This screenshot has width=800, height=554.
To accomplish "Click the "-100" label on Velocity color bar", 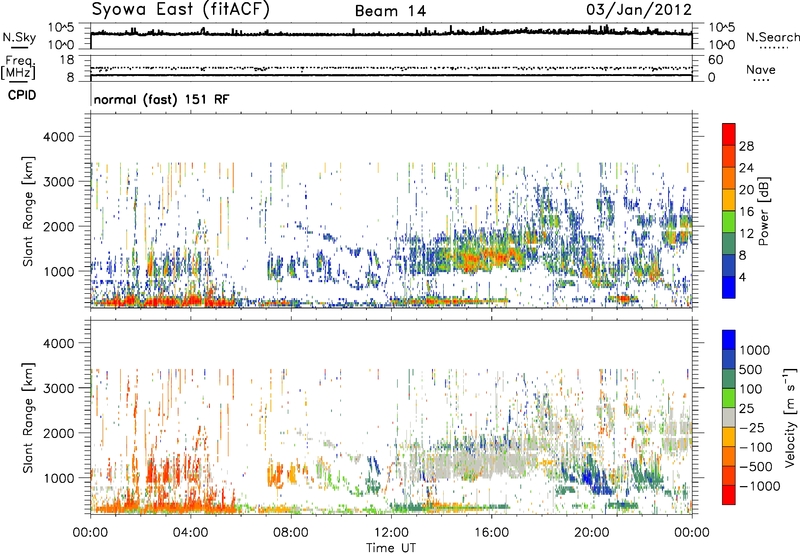I will [756, 447].
